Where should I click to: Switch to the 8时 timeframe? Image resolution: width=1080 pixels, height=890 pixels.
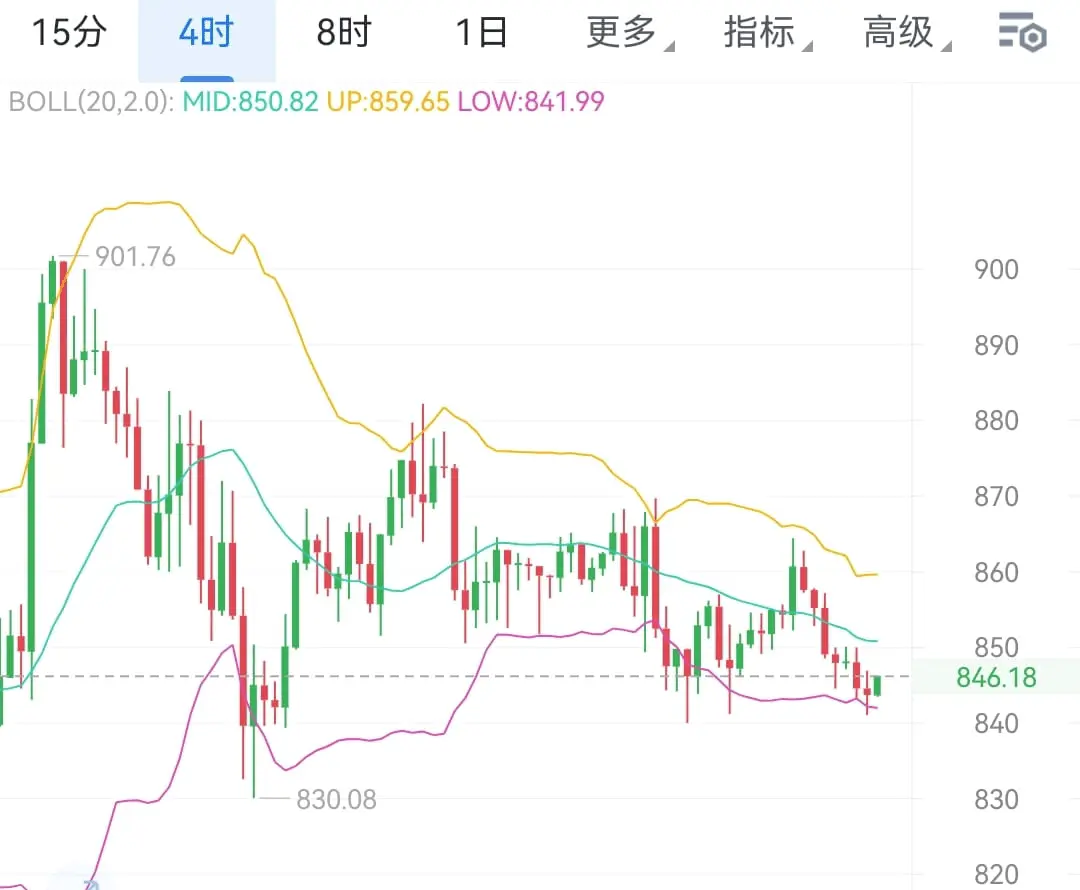(343, 34)
